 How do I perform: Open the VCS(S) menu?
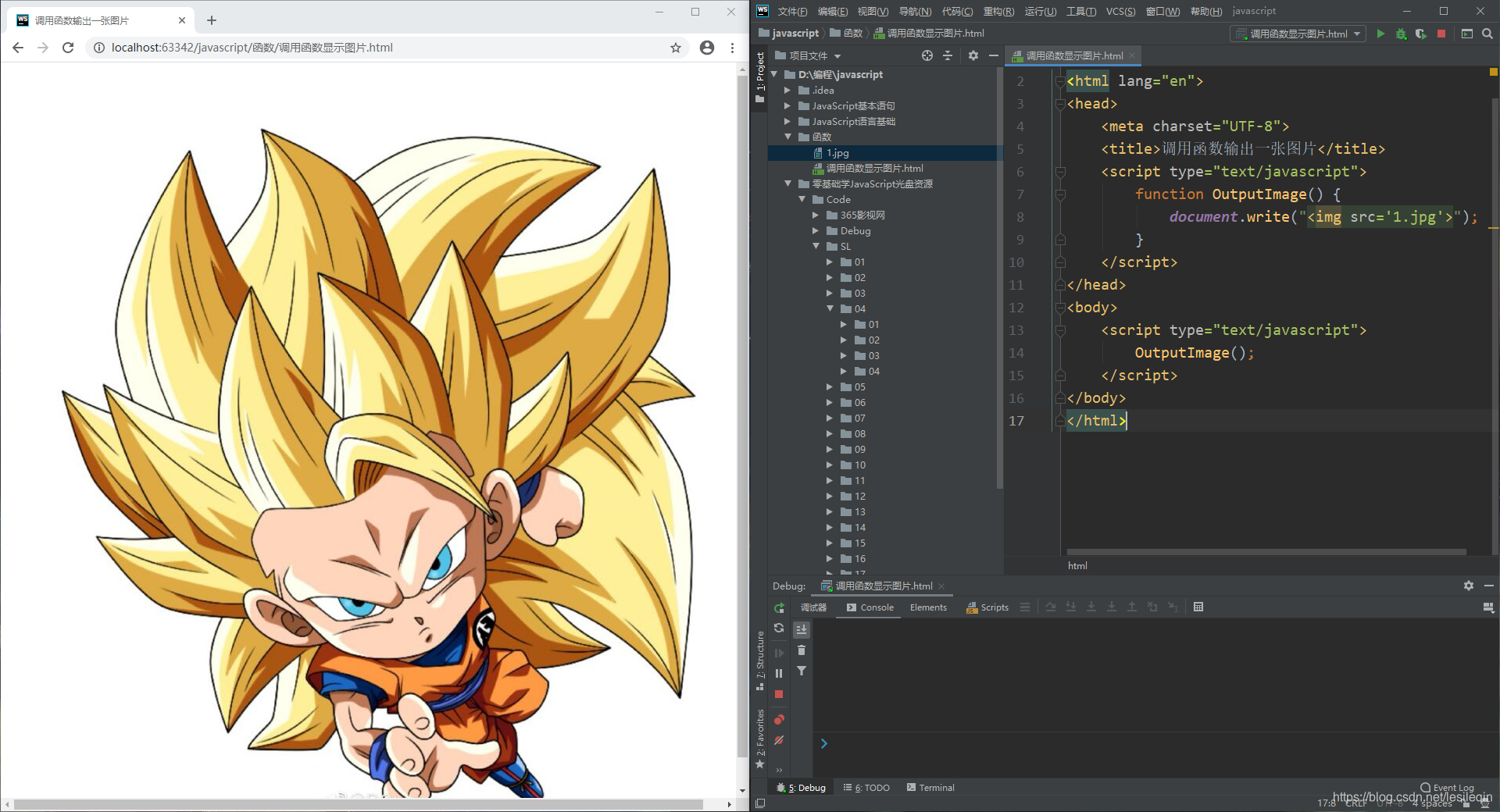click(1120, 11)
